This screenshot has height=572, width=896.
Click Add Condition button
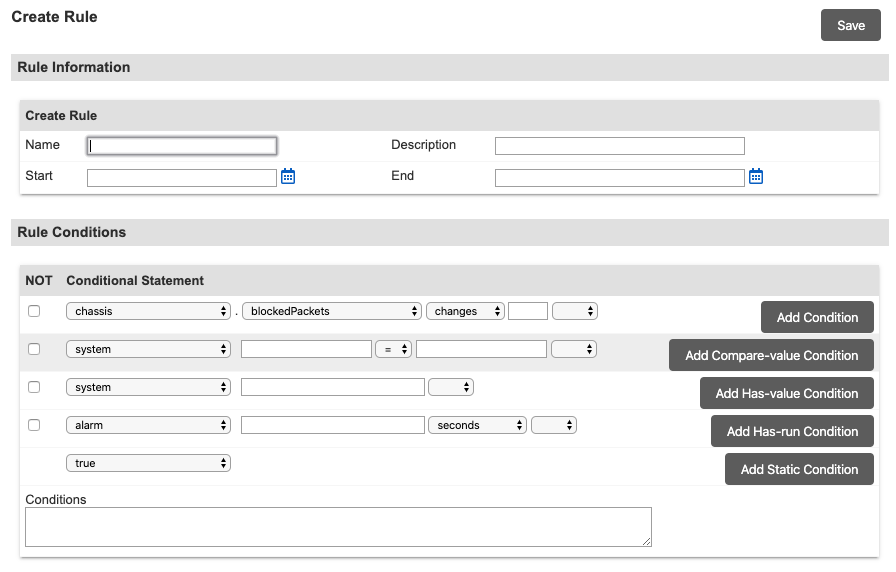click(x=817, y=317)
